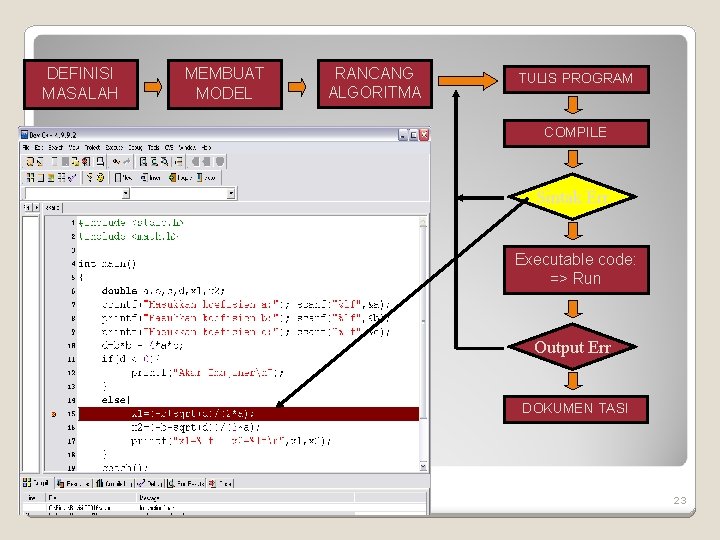Screen dimensions: 720x540
Task: Select the Resources tab in bottom panel
Action: (x=73, y=483)
